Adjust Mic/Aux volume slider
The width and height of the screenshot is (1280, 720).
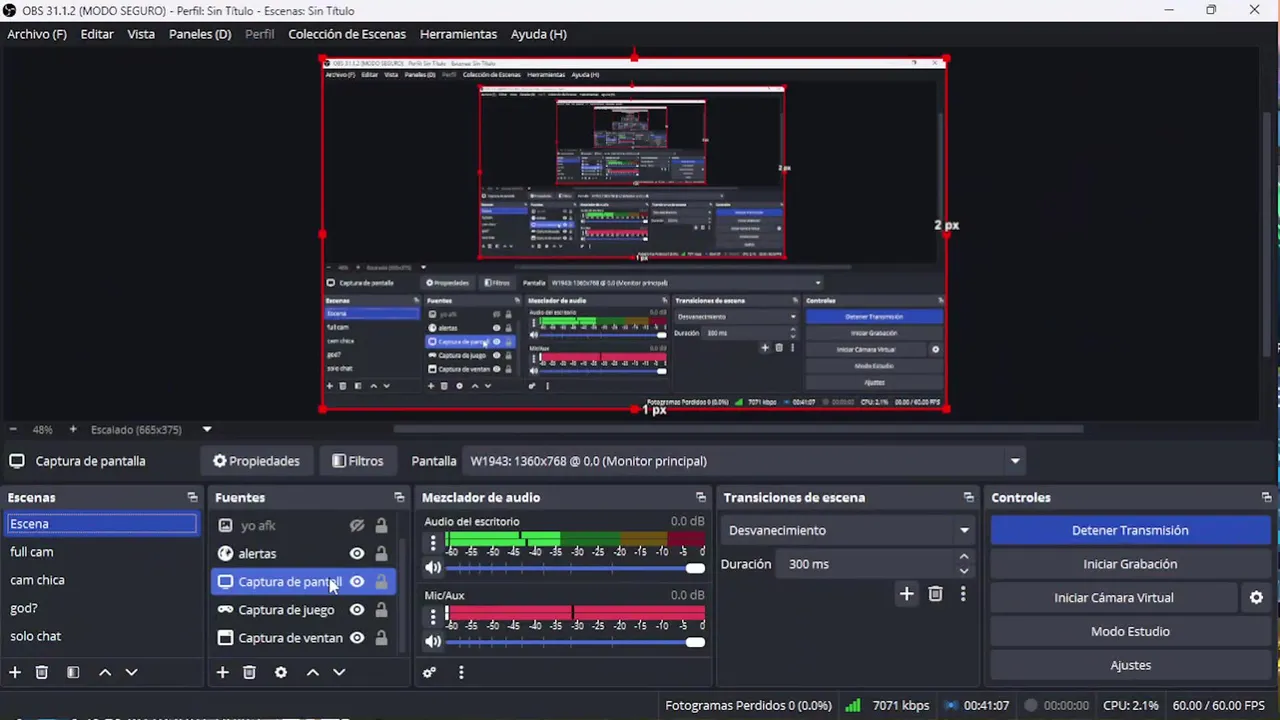coord(575,642)
